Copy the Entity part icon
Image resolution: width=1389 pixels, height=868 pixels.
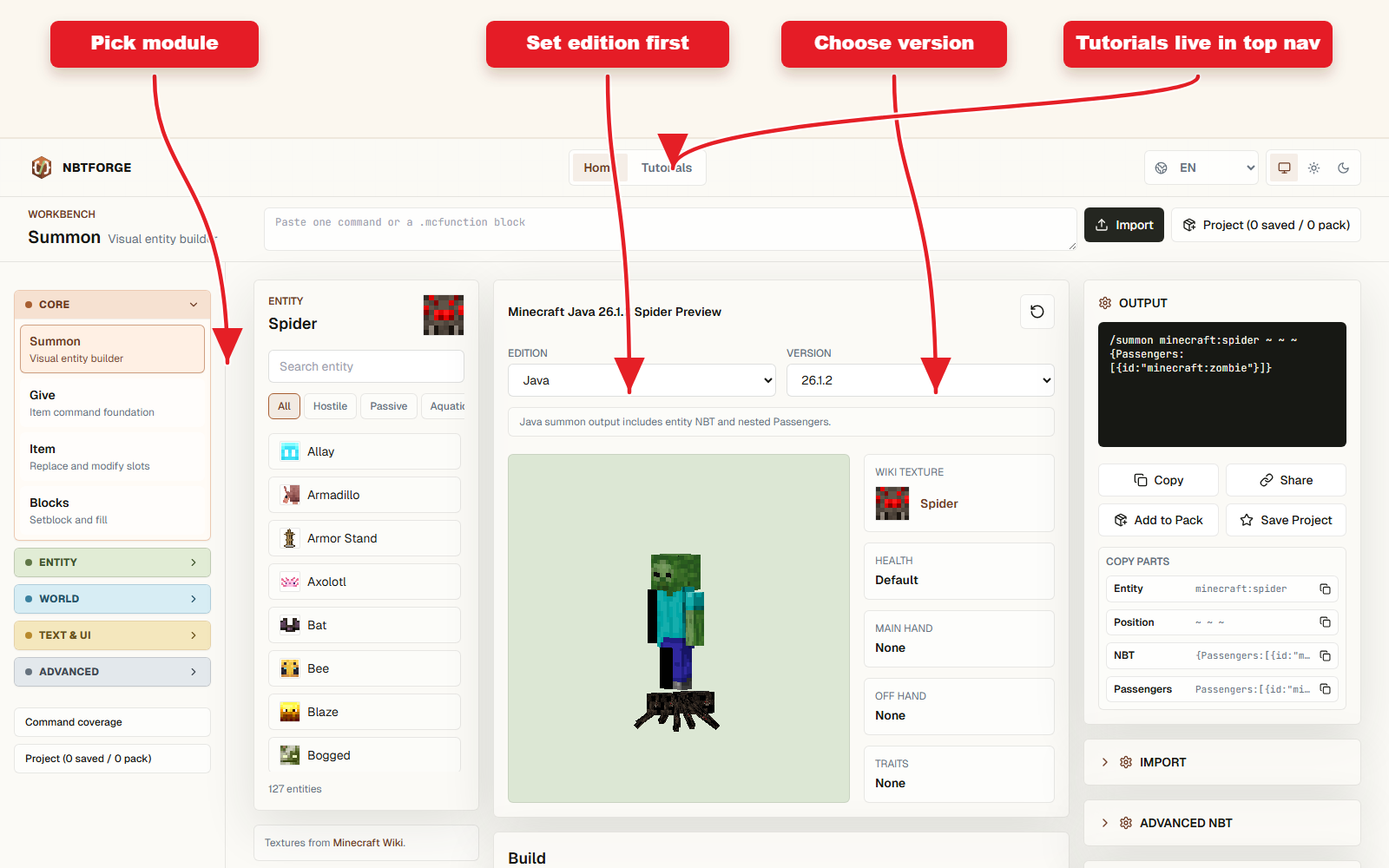pyautogui.click(x=1325, y=589)
